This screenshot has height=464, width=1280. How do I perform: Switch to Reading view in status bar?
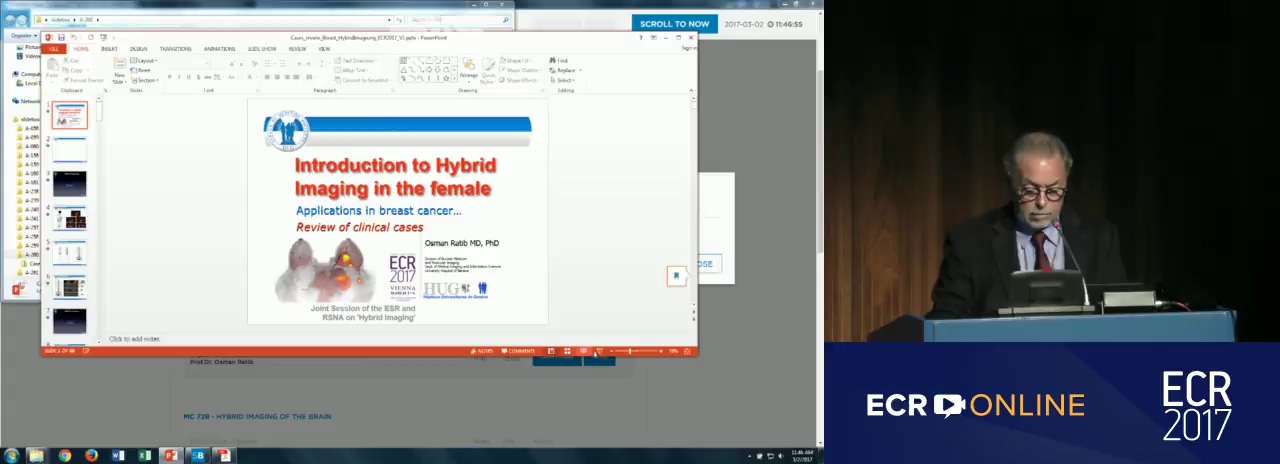click(x=583, y=351)
